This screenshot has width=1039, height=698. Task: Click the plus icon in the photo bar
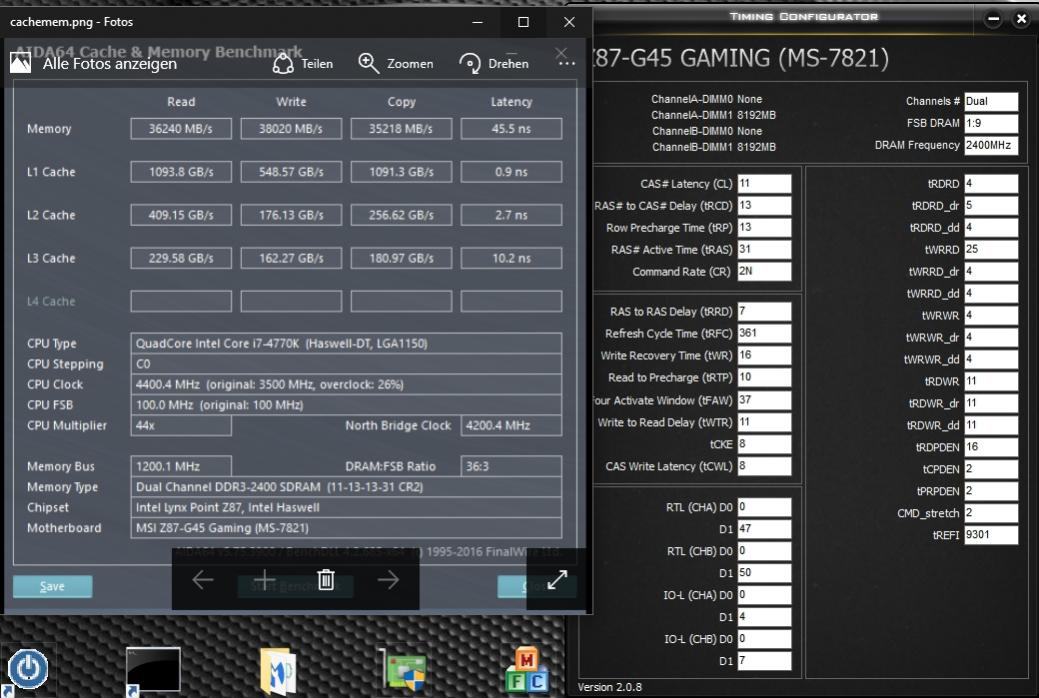[264, 579]
